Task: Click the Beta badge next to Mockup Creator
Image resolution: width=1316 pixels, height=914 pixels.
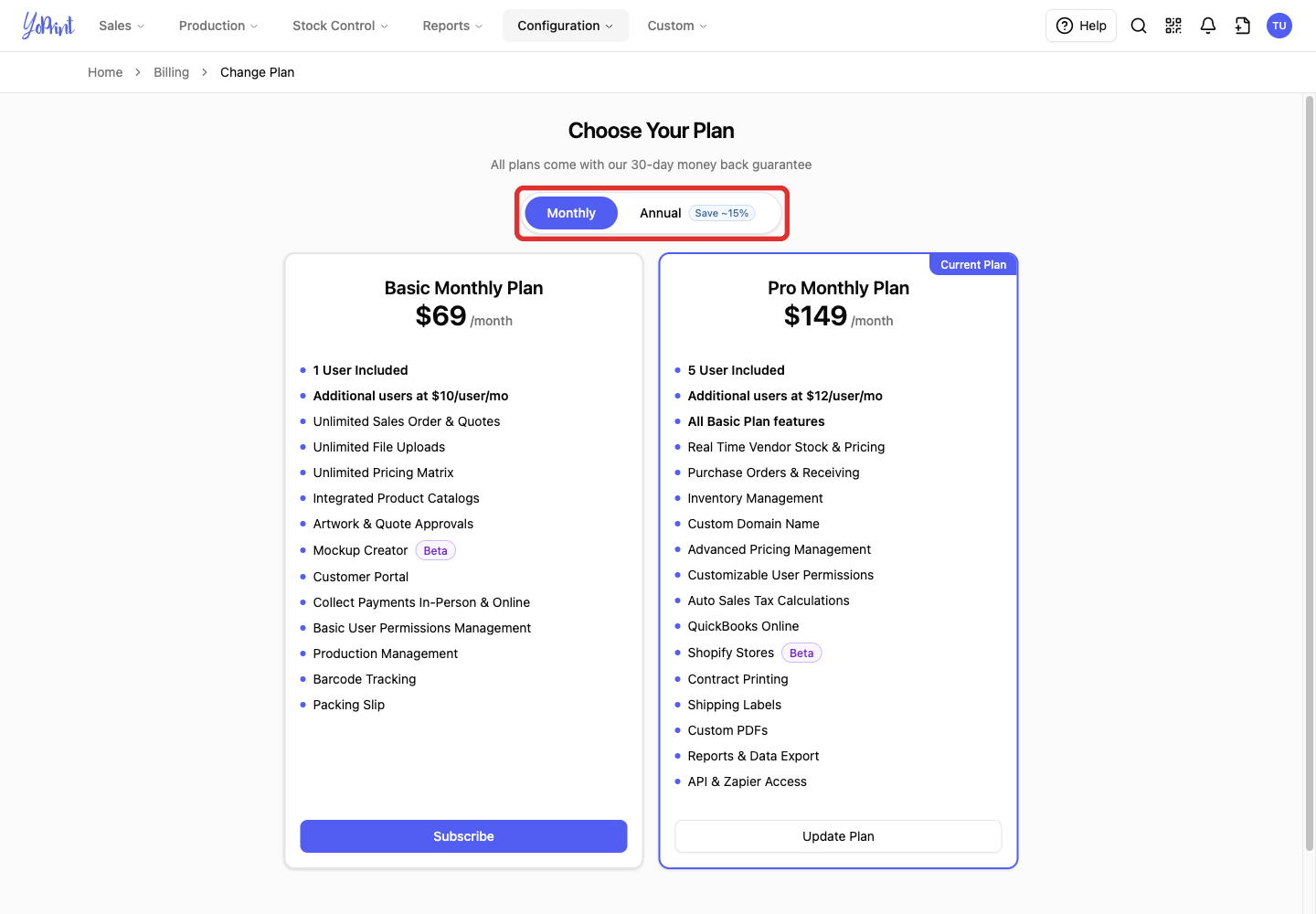Action: (436, 550)
